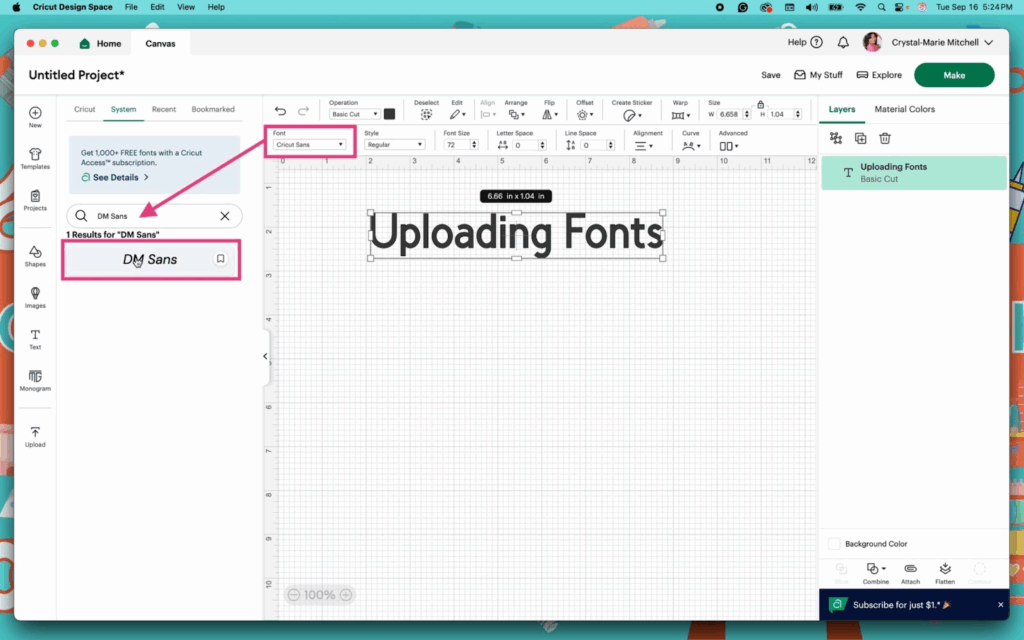
Task: Expand the Warp dropdown
Action: (x=680, y=115)
